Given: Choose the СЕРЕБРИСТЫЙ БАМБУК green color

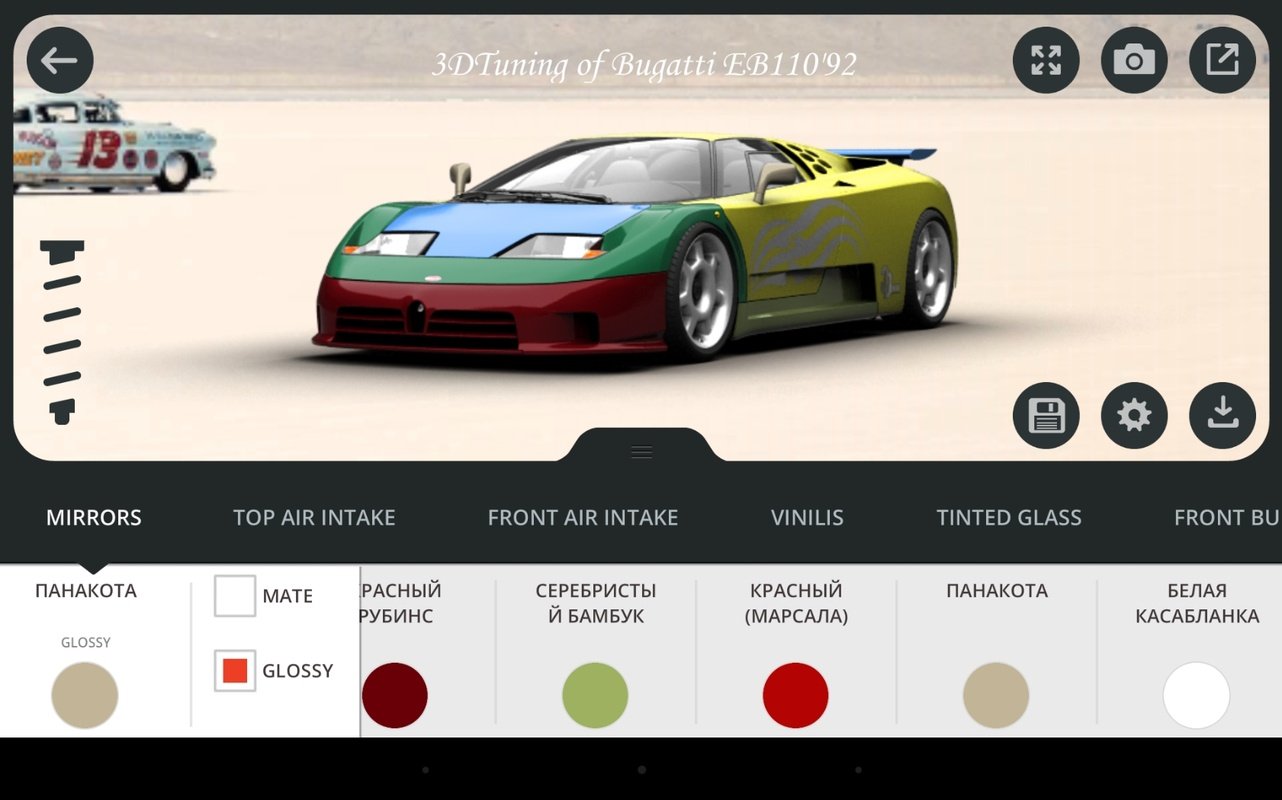Looking at the screenshot, I should point(595,695).
